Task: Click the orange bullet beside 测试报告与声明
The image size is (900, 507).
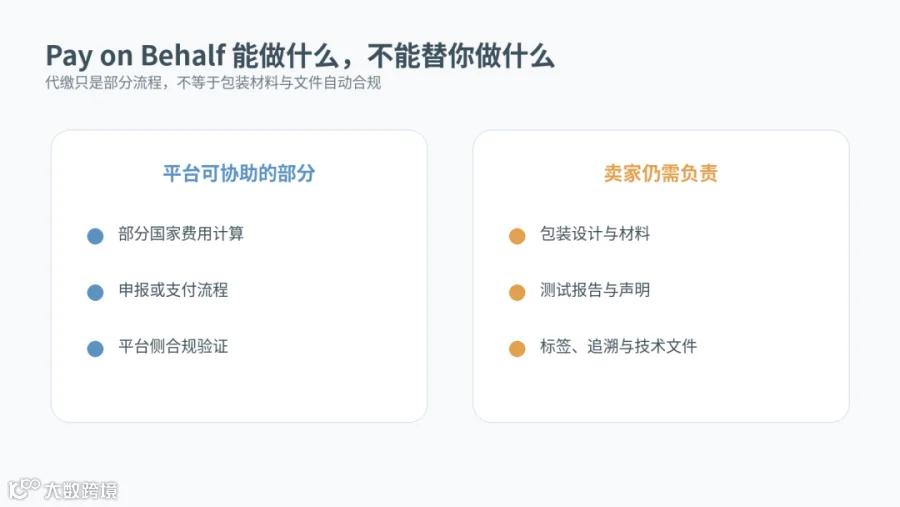Action: (x=517, y=292)
